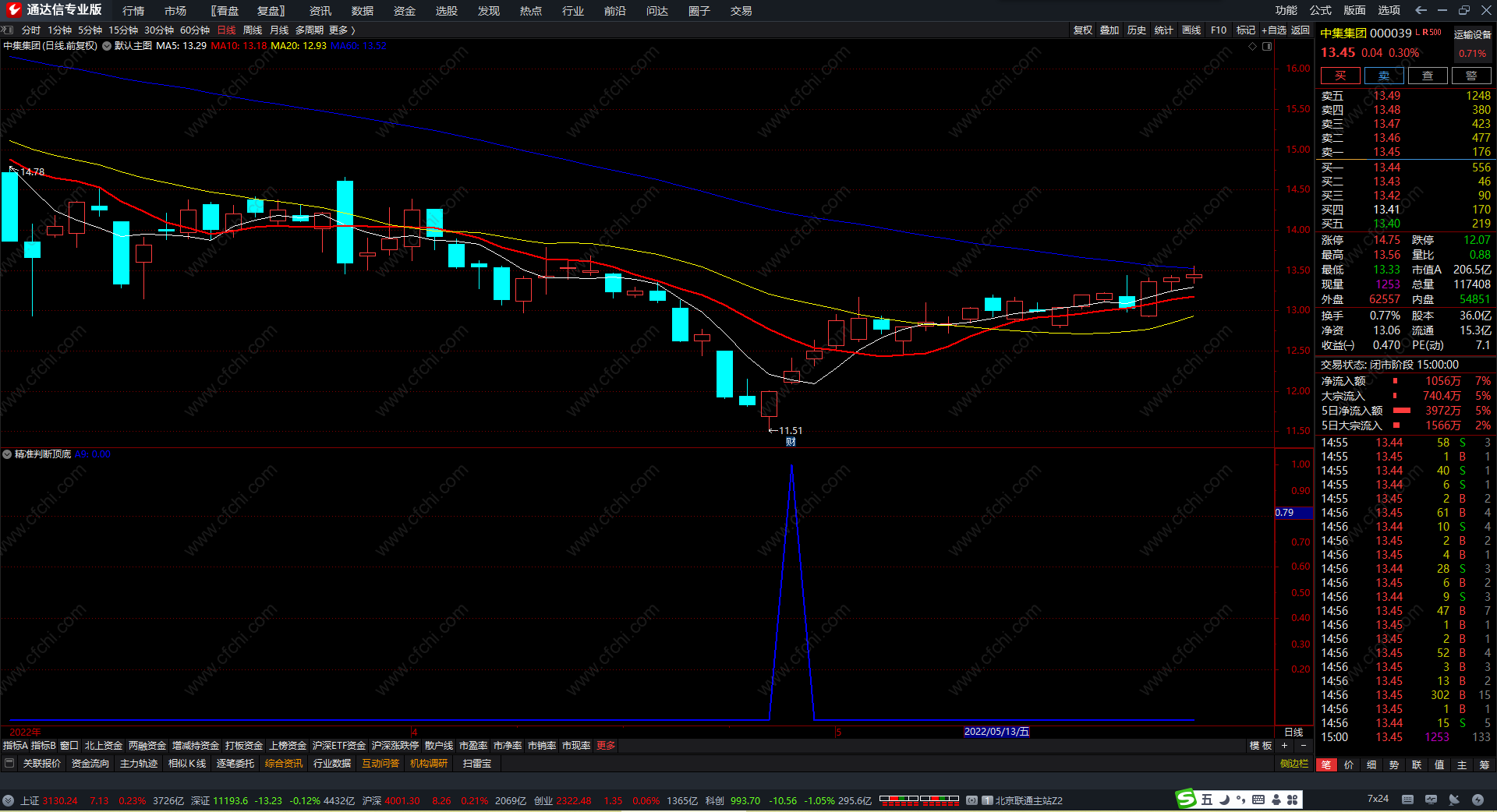
Task: Click the plus zoom-in button beside 模板
Action: tap(1284, 746)
